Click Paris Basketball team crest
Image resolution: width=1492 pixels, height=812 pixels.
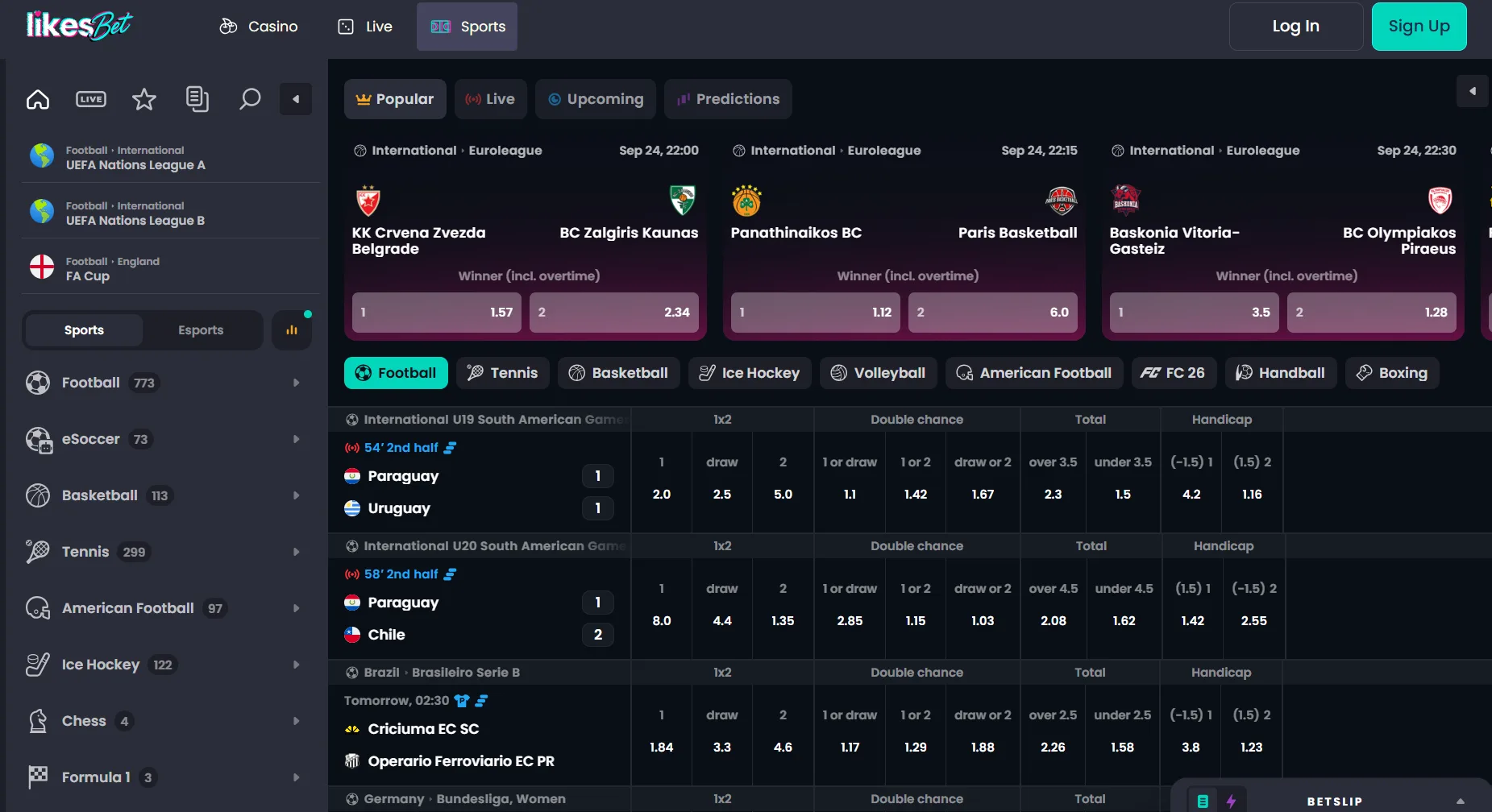[1062, 201]
